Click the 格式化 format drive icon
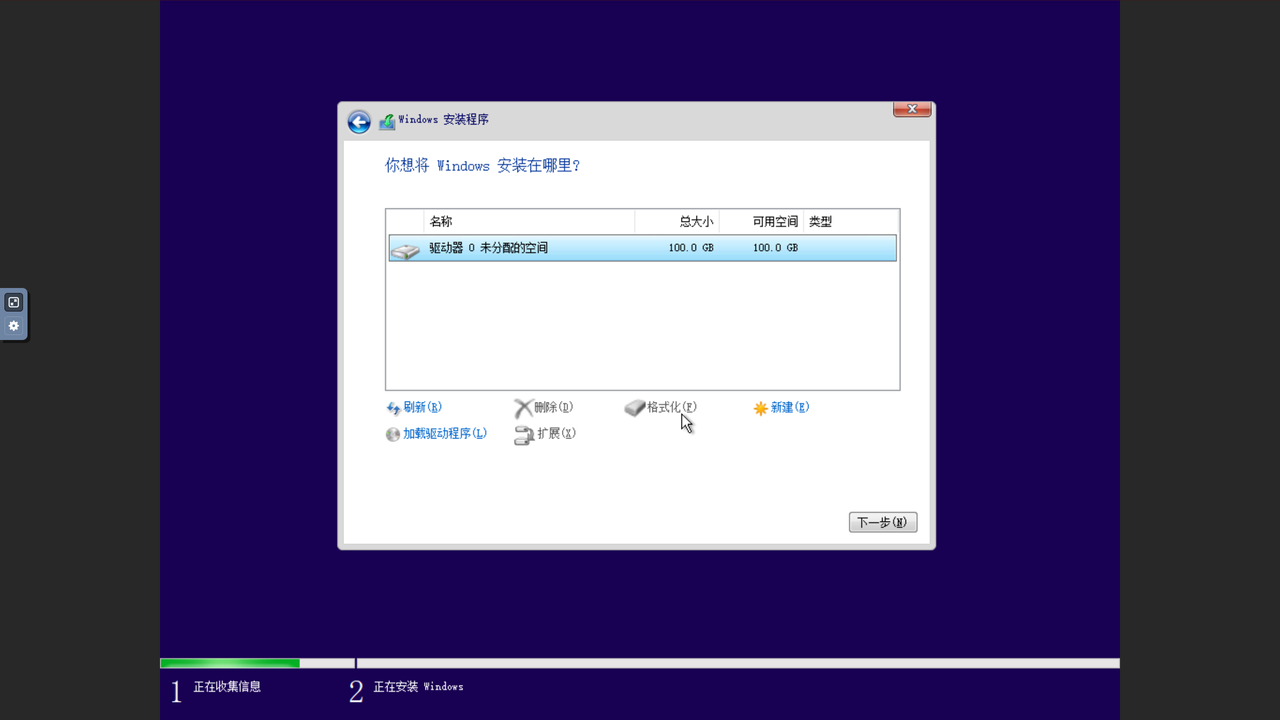This screenshot has width=1280, height=720. (635, 408)
